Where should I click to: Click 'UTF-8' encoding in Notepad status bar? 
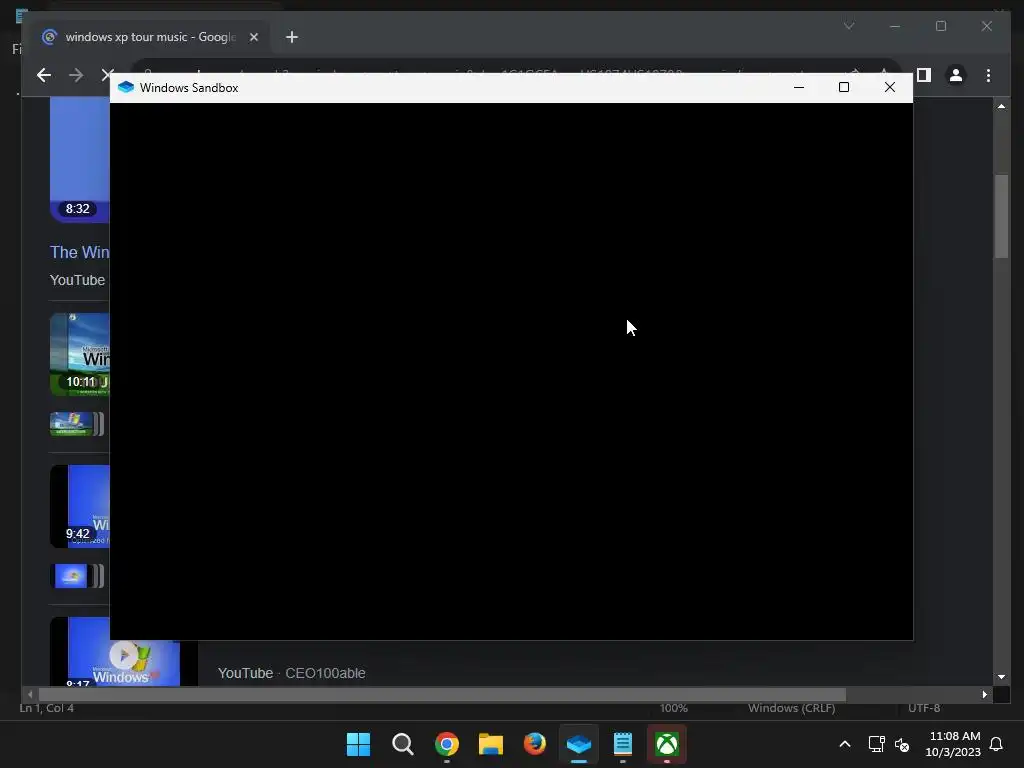(924, 709)
